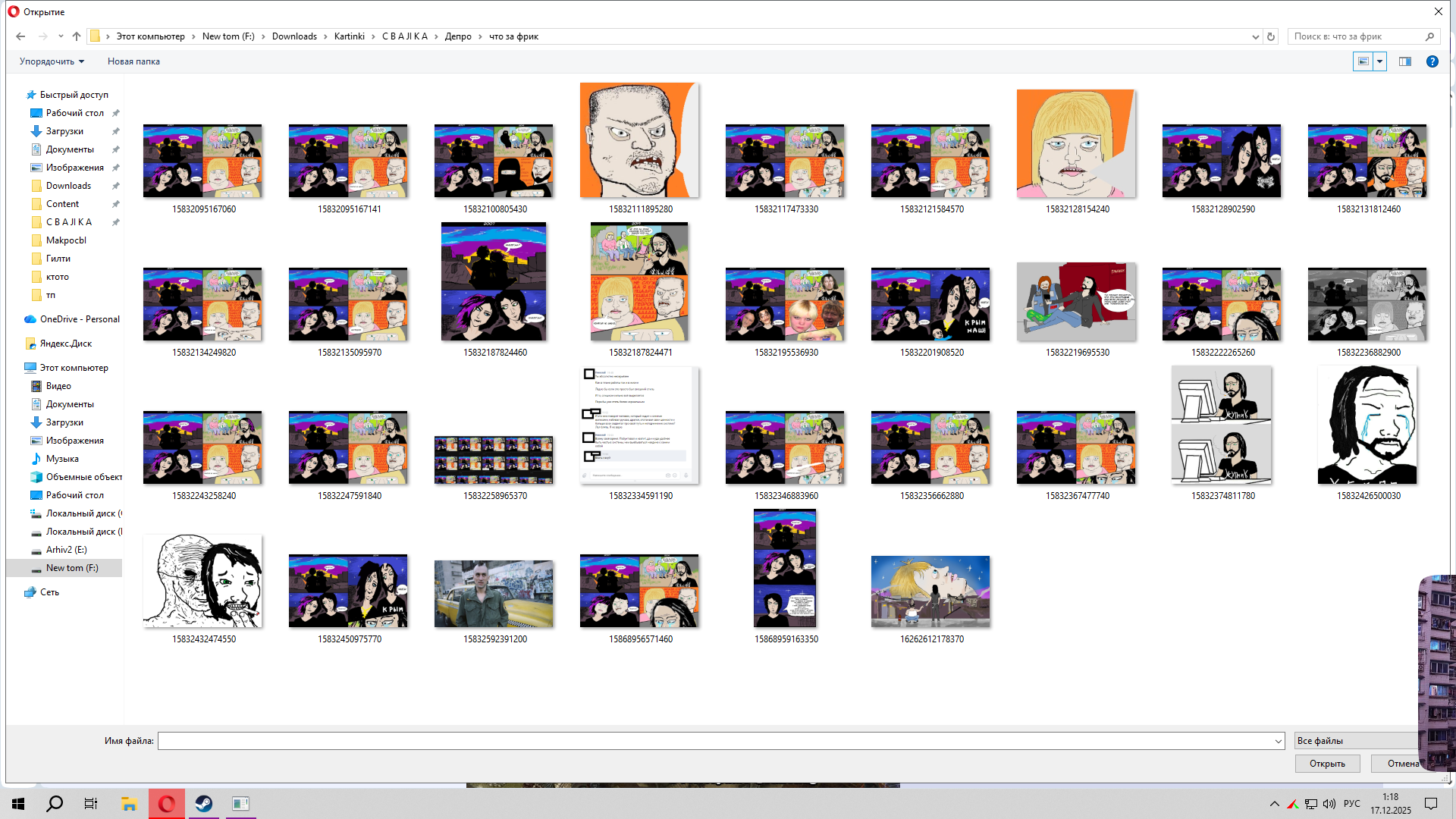The width and height of the screenshot is (1456, 819).
Task: Click Новая папка in the toolbar
Action: (133, 61)
